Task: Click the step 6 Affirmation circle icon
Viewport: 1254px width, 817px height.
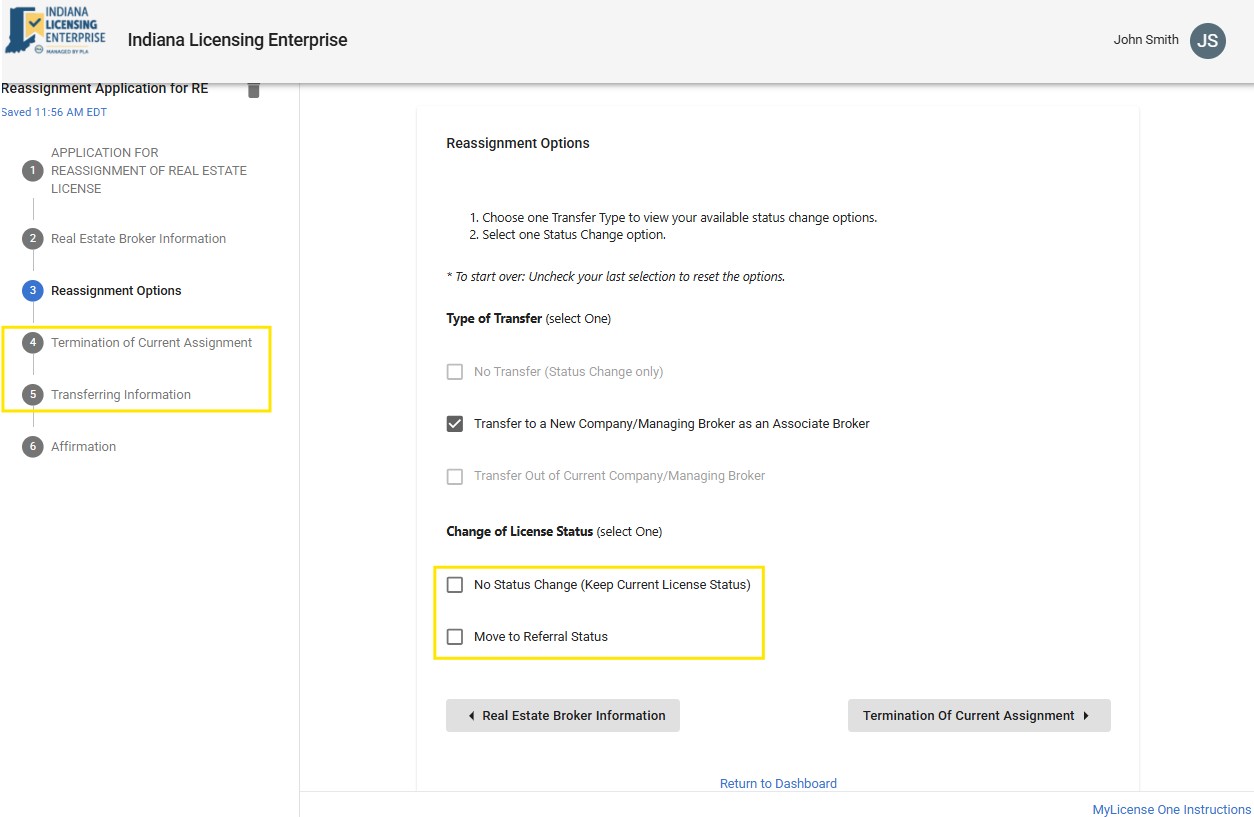Action: tap(33, 447)
